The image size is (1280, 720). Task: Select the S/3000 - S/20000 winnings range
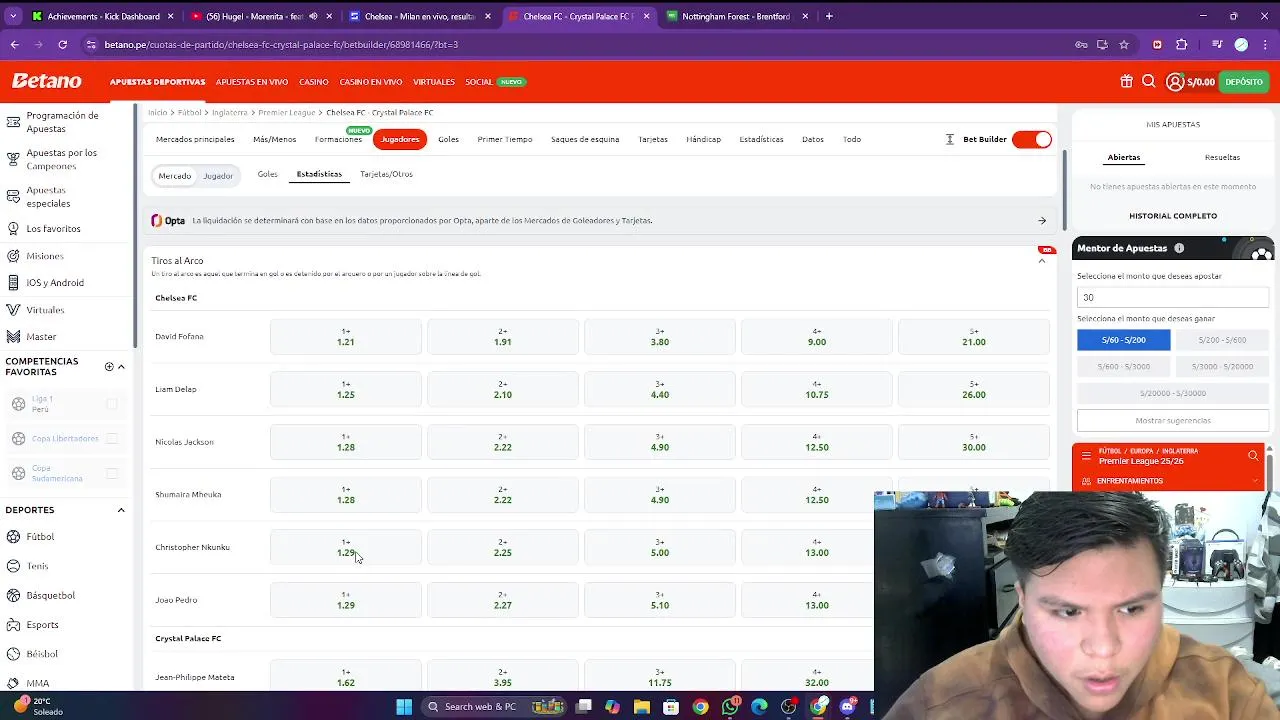pos(1222,367)
